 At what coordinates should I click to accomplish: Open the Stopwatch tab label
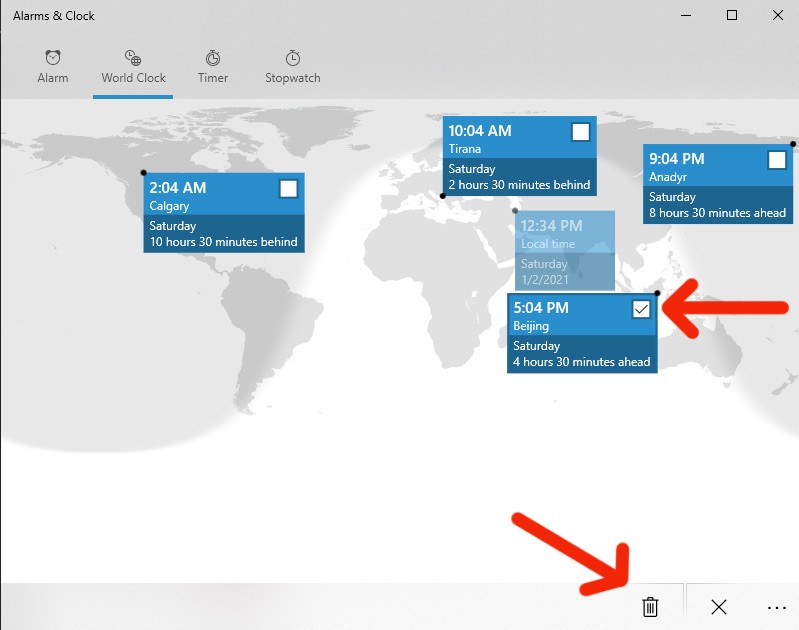click(x=292, y=78)
